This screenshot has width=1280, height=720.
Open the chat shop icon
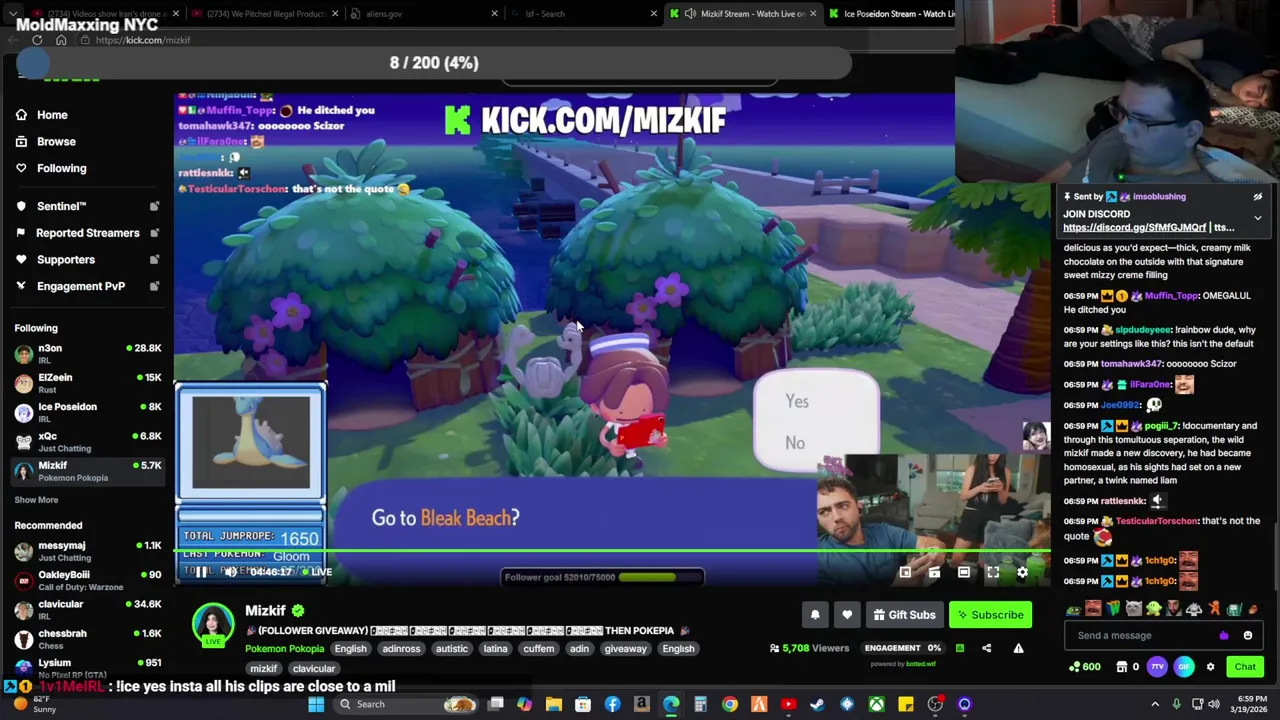[1121, 667]
